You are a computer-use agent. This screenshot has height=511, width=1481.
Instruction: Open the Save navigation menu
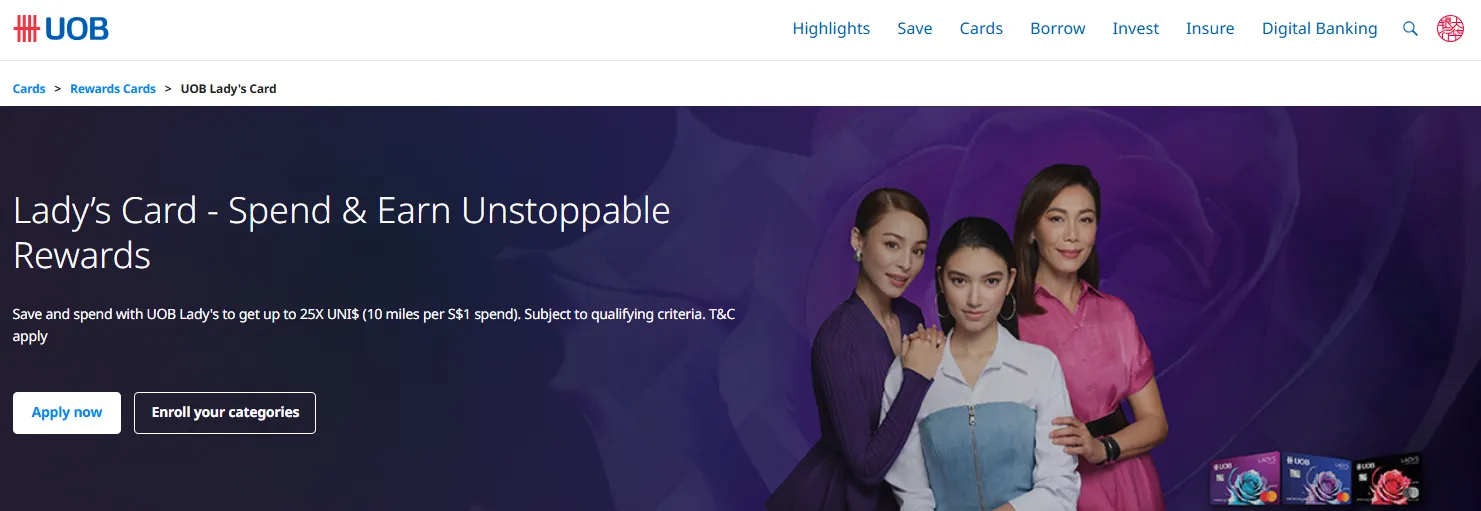click(914, 29)
